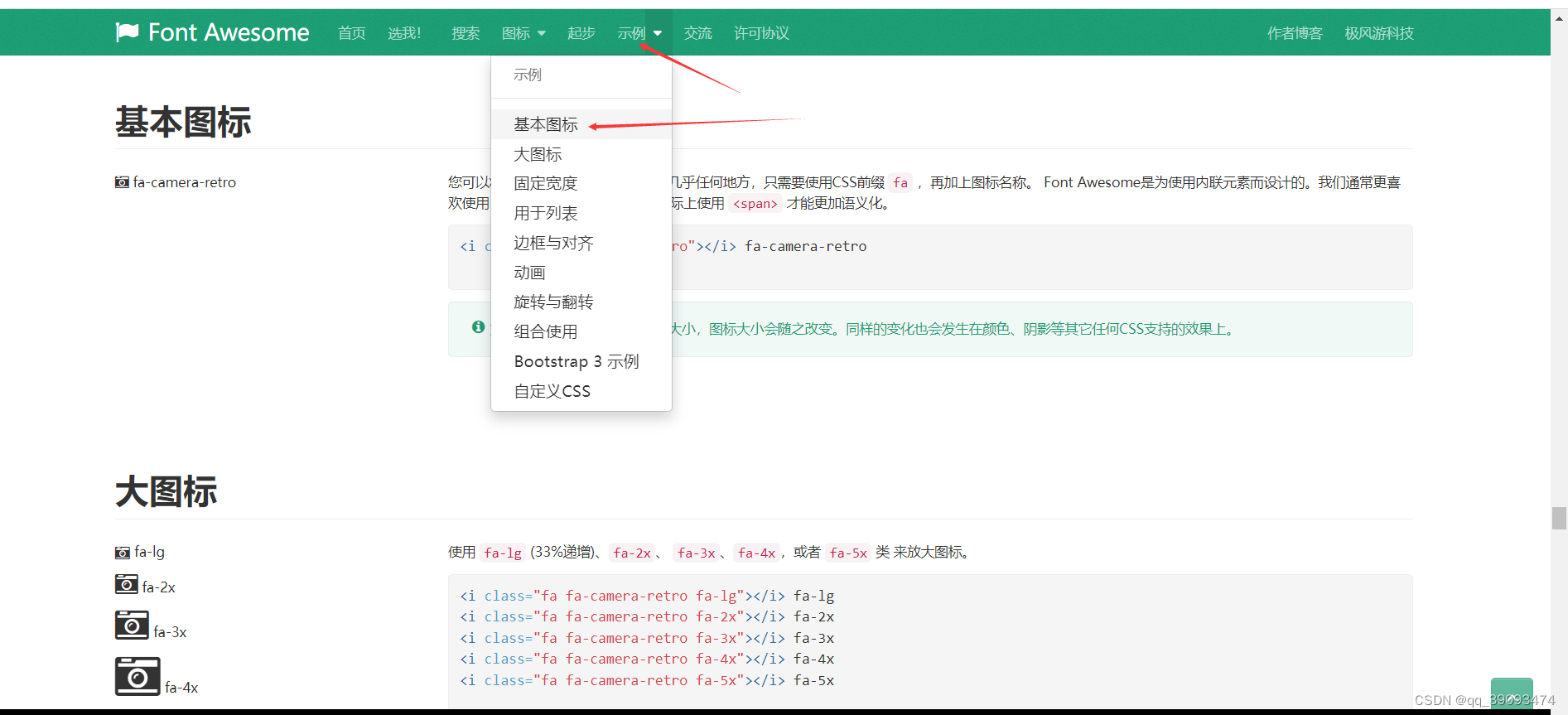
Task: Select 固定宽度 menu entry
Action: coord(581,184)
